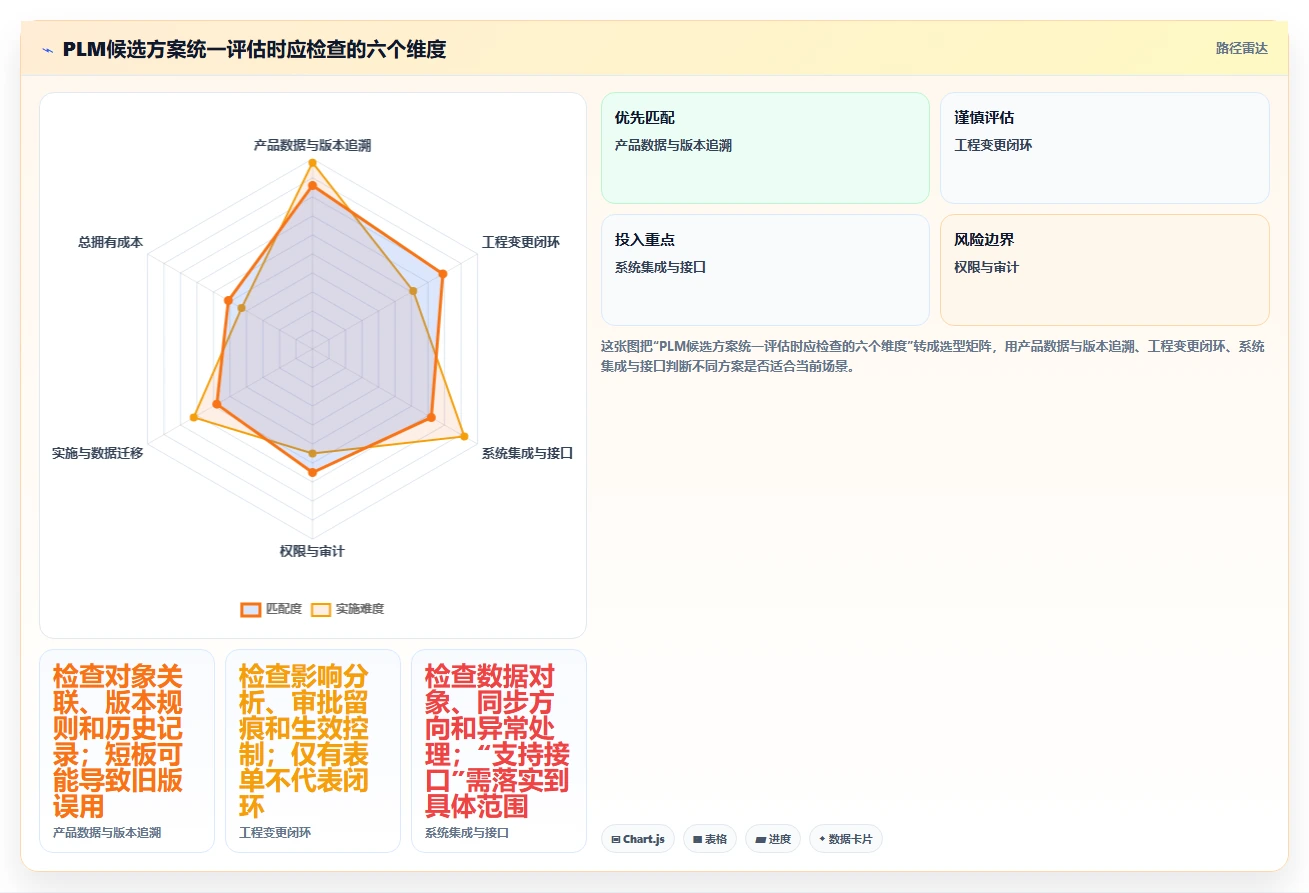The height and width of the screenshot is (893, 1309).
Task: Click the 路径雷达 label in header
Action: tap(1242, 48)
